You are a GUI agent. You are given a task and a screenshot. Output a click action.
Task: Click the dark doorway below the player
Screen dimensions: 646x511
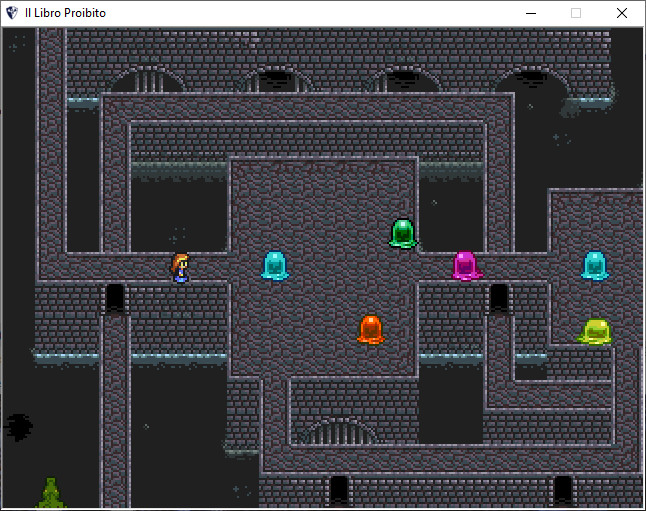[x=115, y=298]
